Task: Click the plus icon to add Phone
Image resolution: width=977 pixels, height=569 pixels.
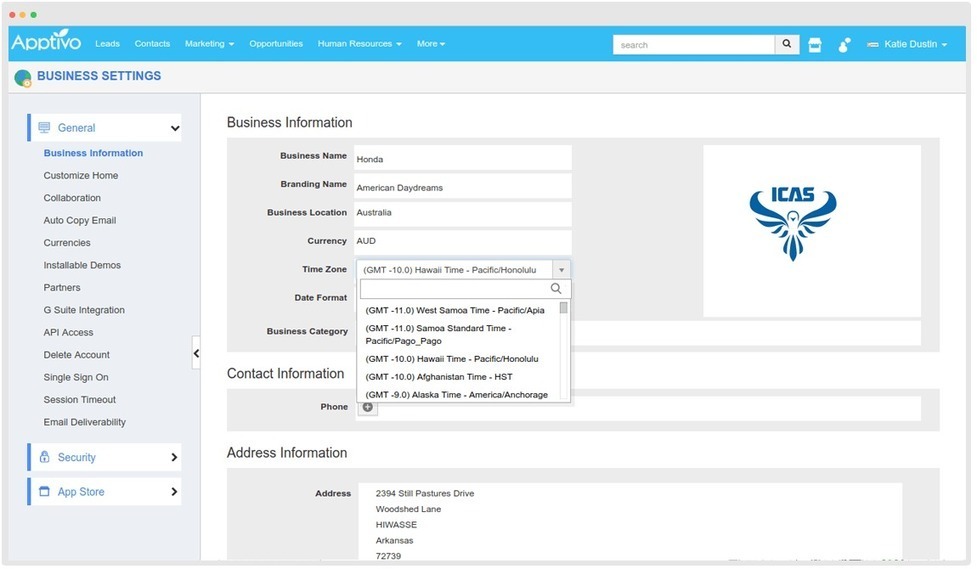Action: pyautogui.click(x=367, y=407)
